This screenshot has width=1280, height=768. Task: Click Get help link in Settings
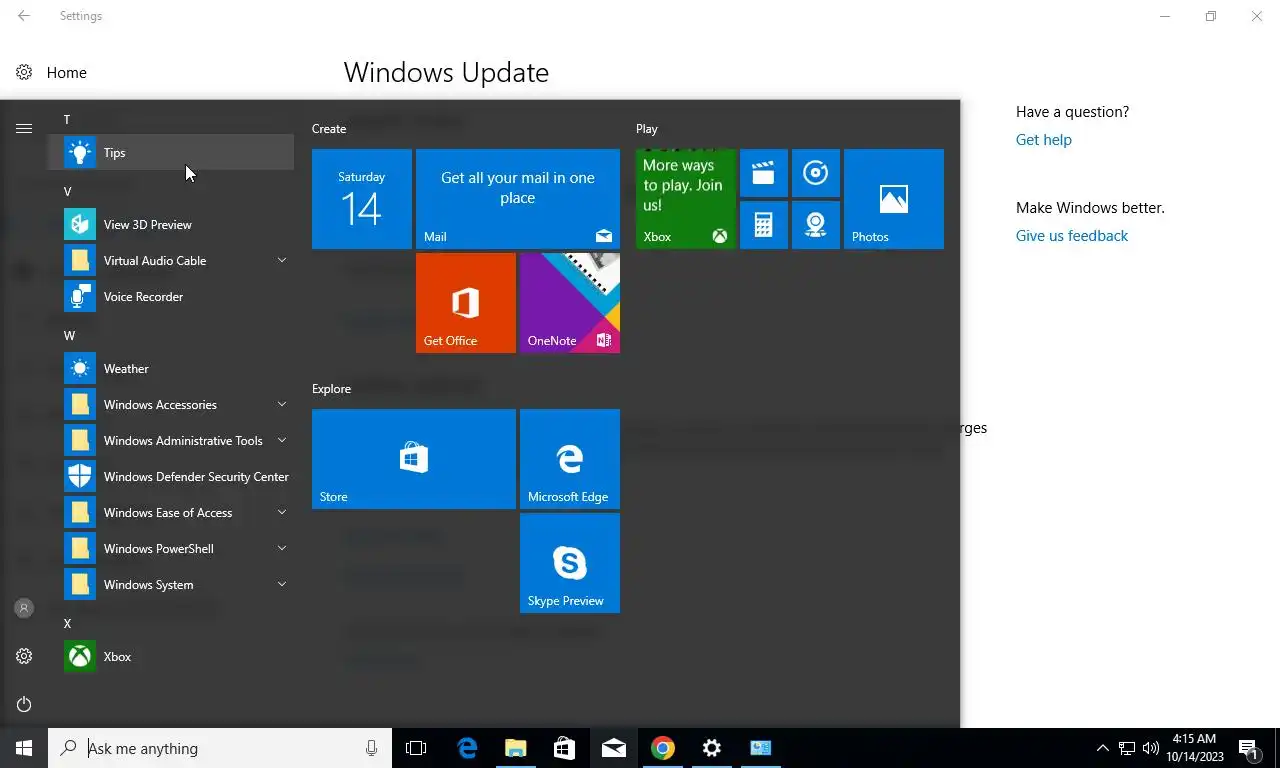pos(1044,140)
